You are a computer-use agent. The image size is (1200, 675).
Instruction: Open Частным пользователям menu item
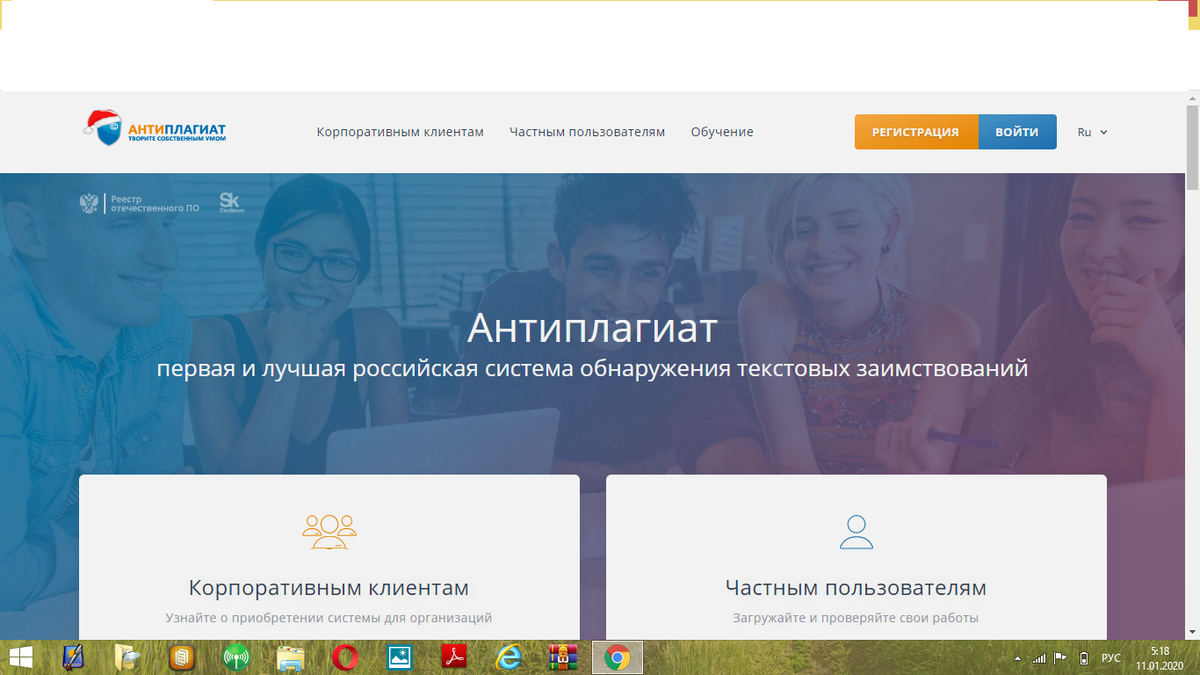point(587,132)
